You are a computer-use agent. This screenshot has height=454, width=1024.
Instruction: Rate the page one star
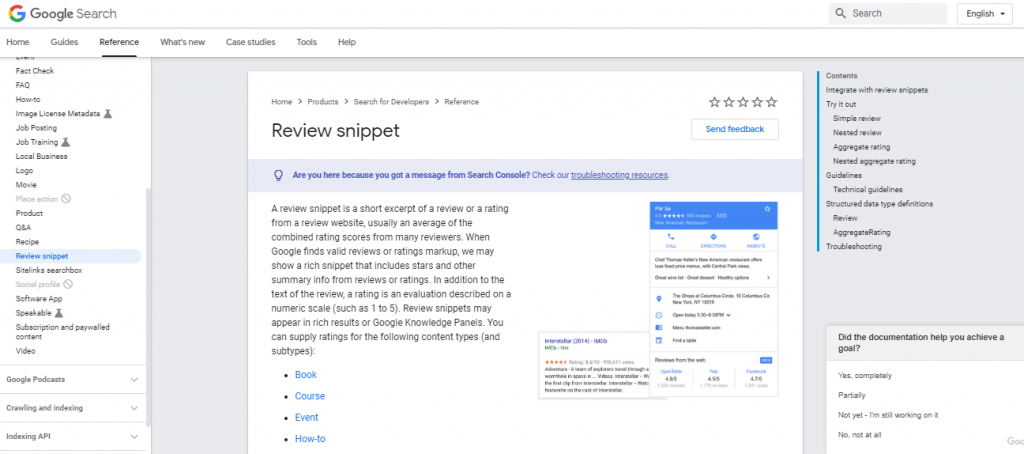point(714,102)
